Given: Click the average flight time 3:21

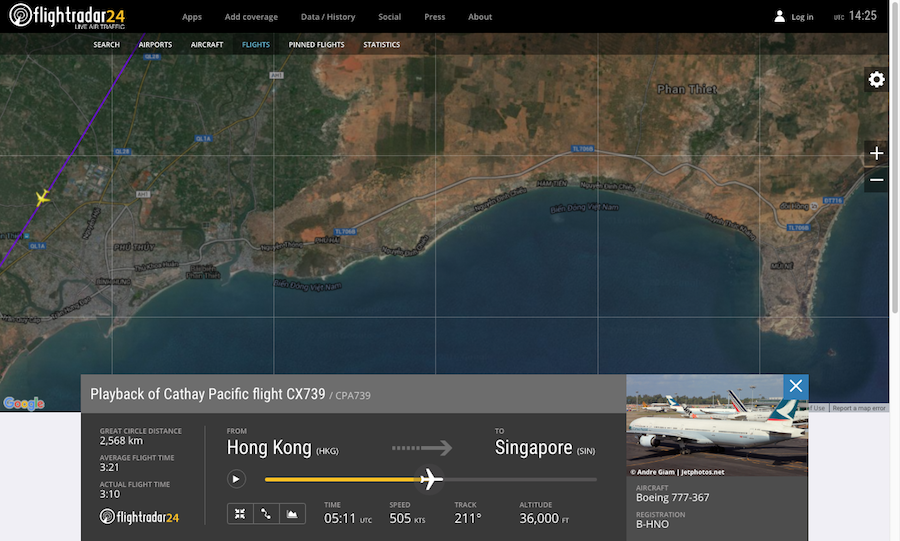Looking at the screenshot, I should point(109,467).
